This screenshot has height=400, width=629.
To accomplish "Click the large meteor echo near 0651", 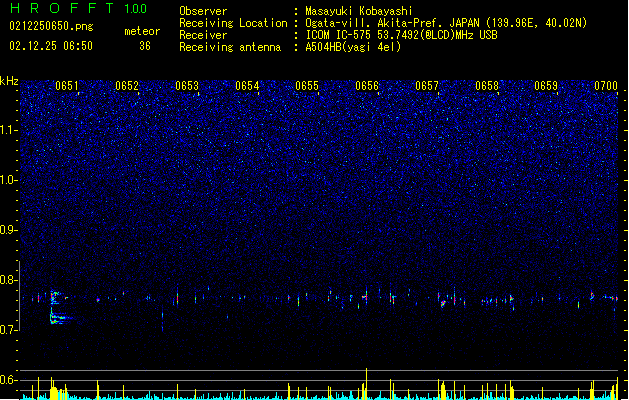I will pos(59,307).
